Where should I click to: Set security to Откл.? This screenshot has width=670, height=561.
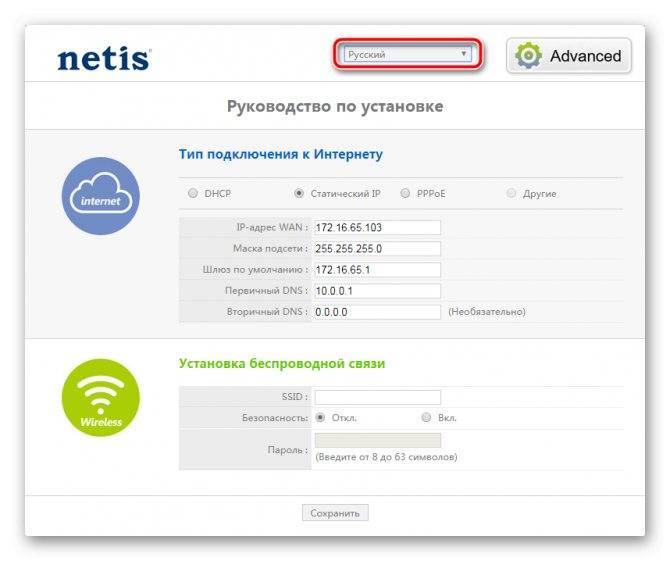(320, 417)
